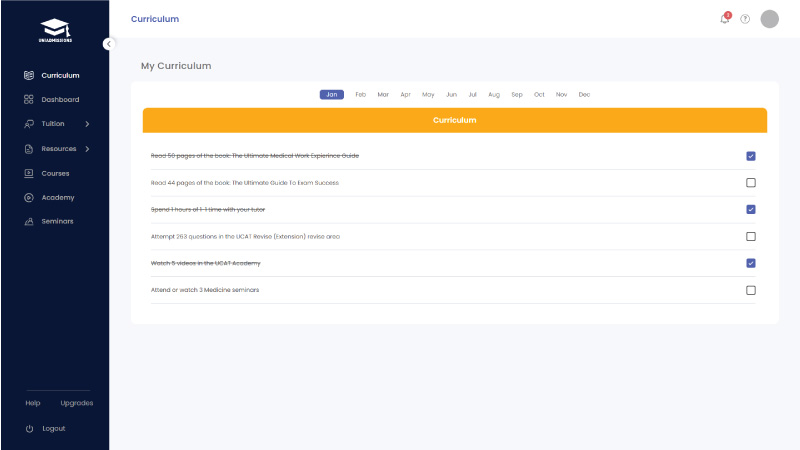This screenshot has width=800, height=450.
Task: Switch to the Oct month tab
Action: tap(539, 94)
